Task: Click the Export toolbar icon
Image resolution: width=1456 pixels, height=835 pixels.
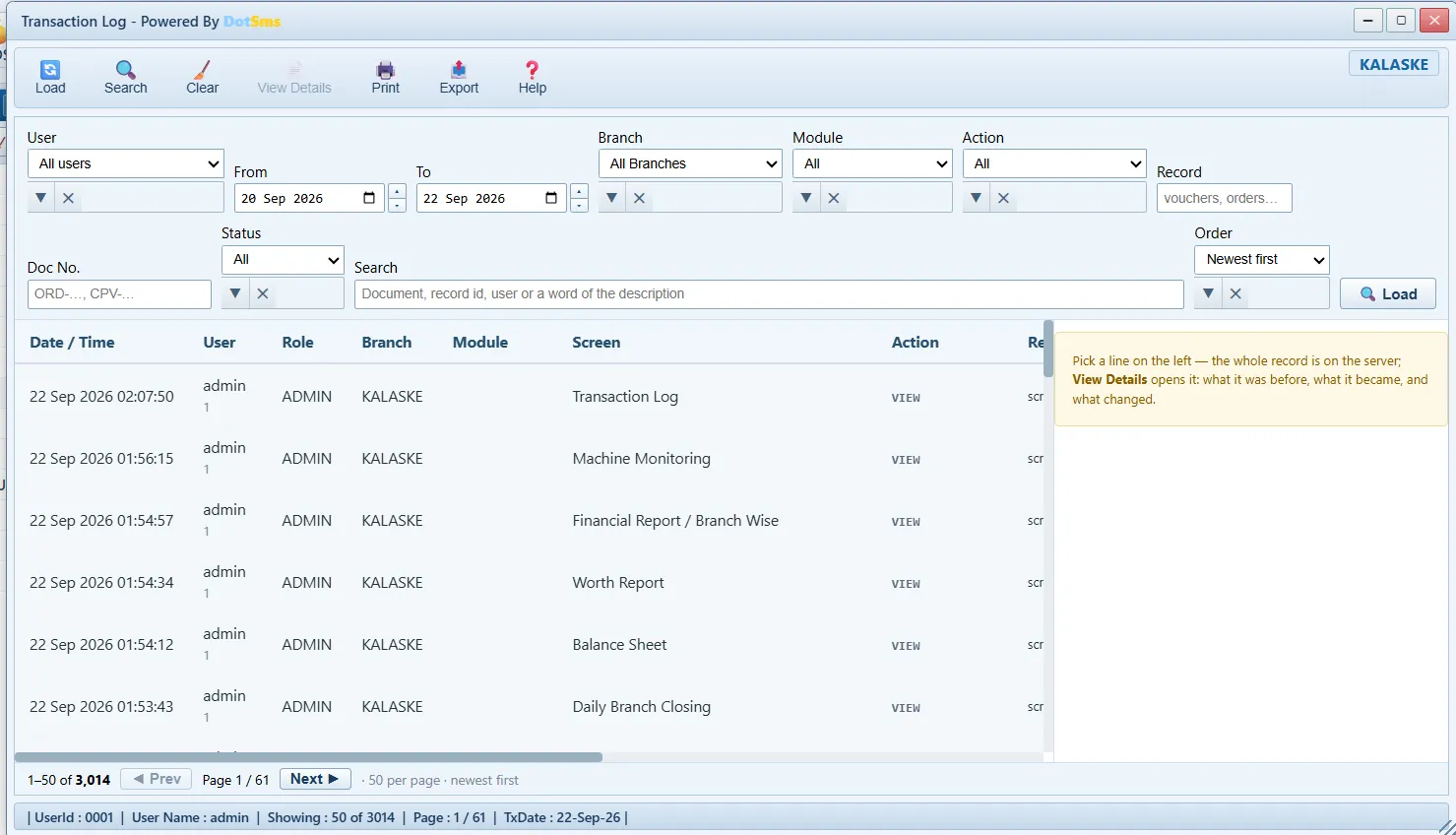Action: point(459,77)
